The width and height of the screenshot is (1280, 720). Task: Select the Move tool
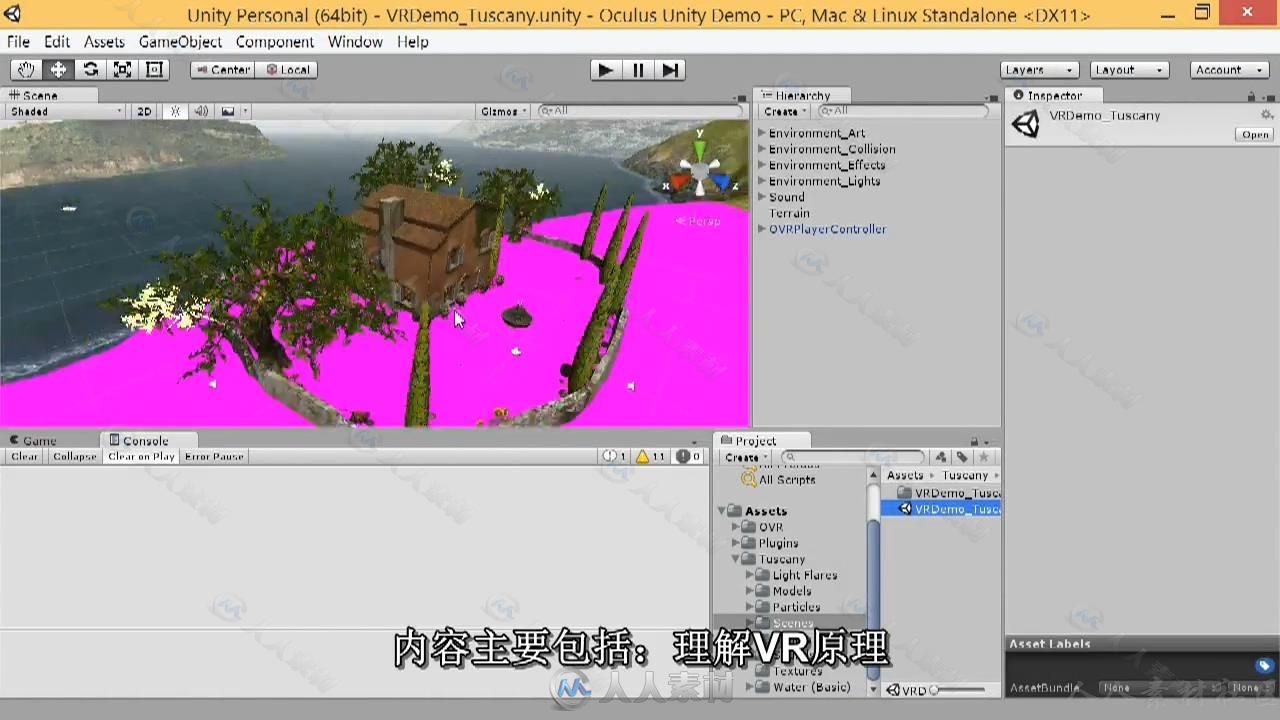coord(58,69)
